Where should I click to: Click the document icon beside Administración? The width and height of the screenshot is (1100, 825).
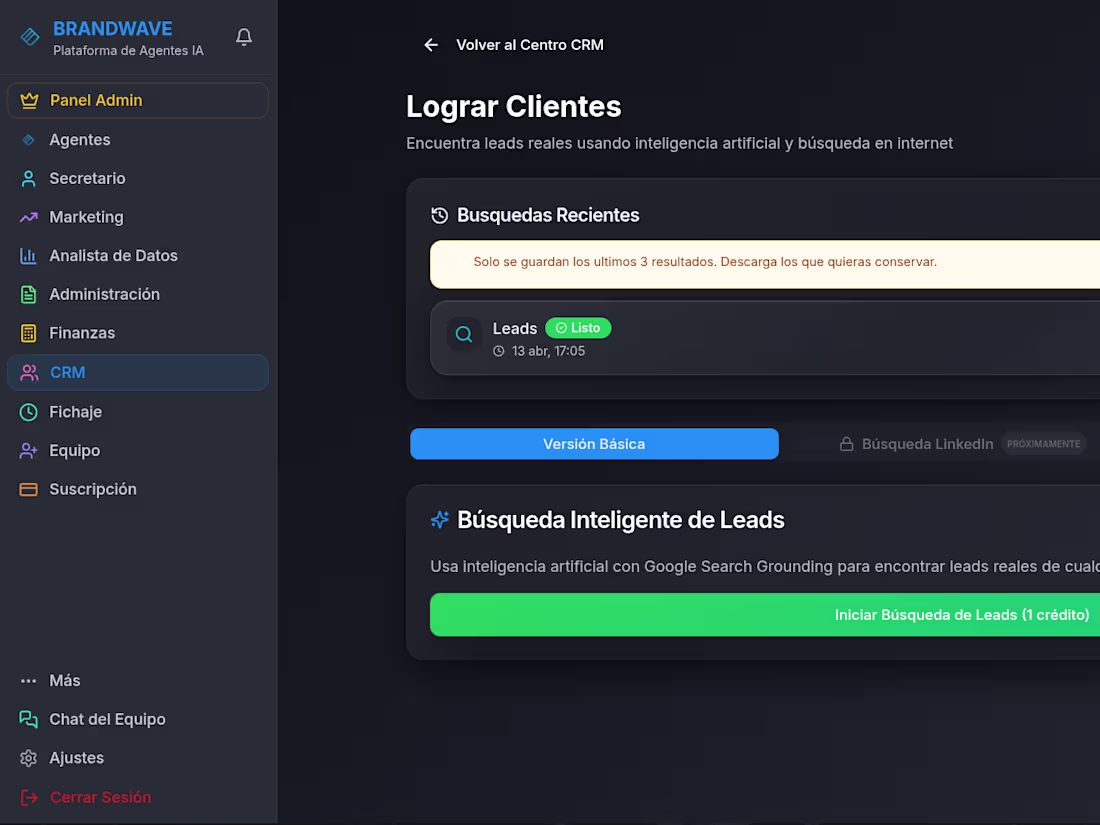click(x=29, y=295)
